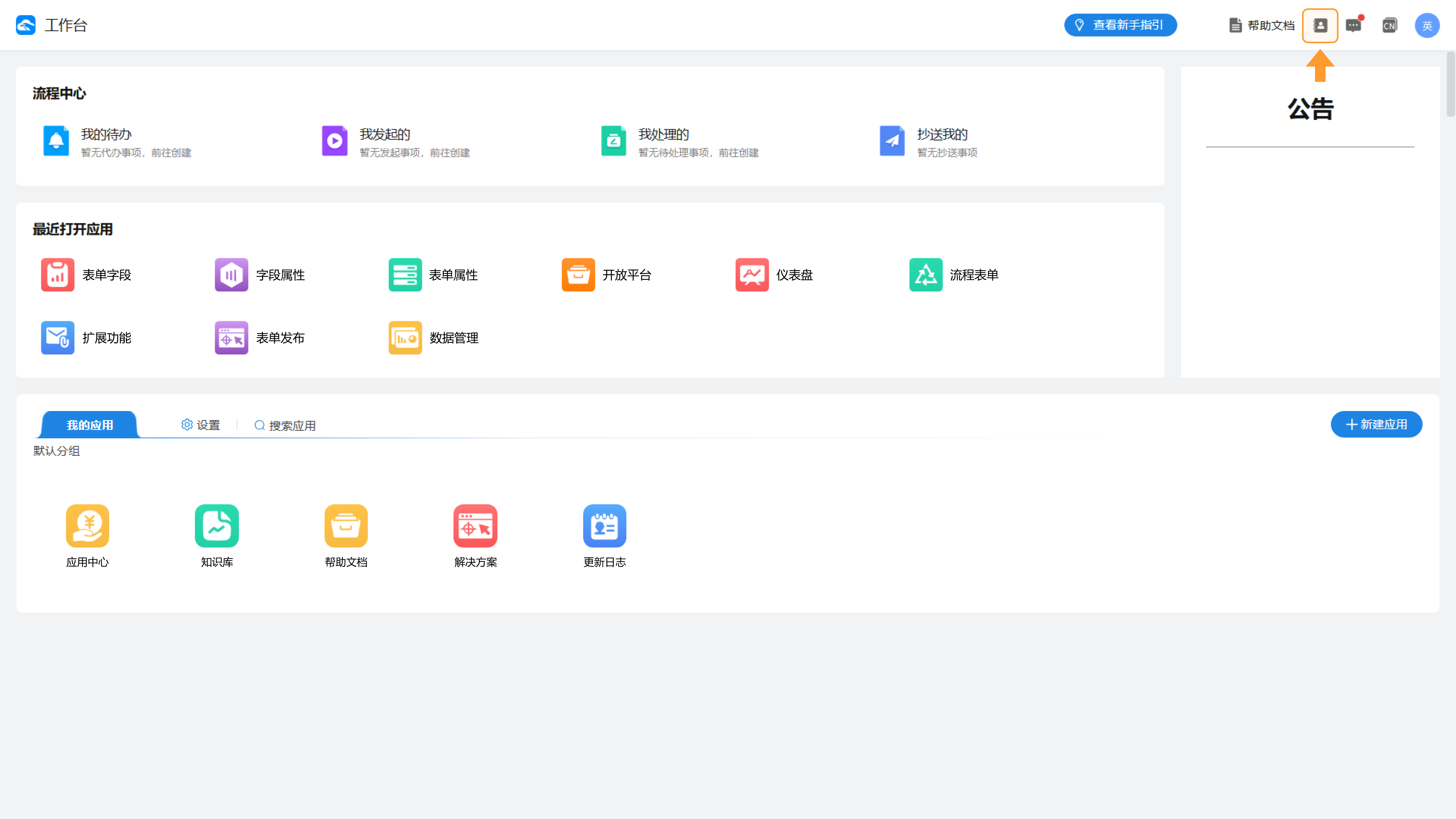Open 表单属性 green icon

(405, 275)
